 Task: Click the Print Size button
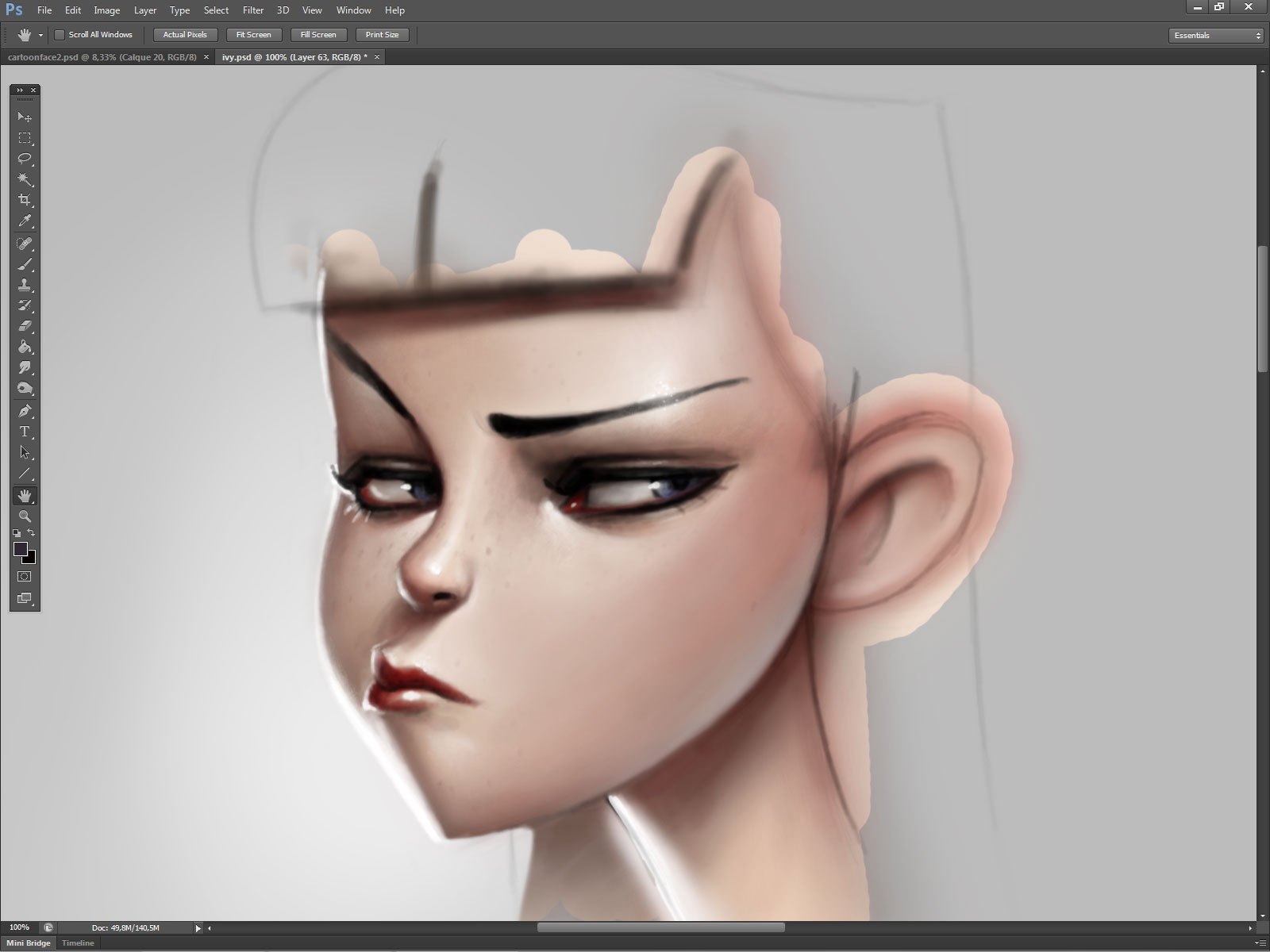(382, 34)
